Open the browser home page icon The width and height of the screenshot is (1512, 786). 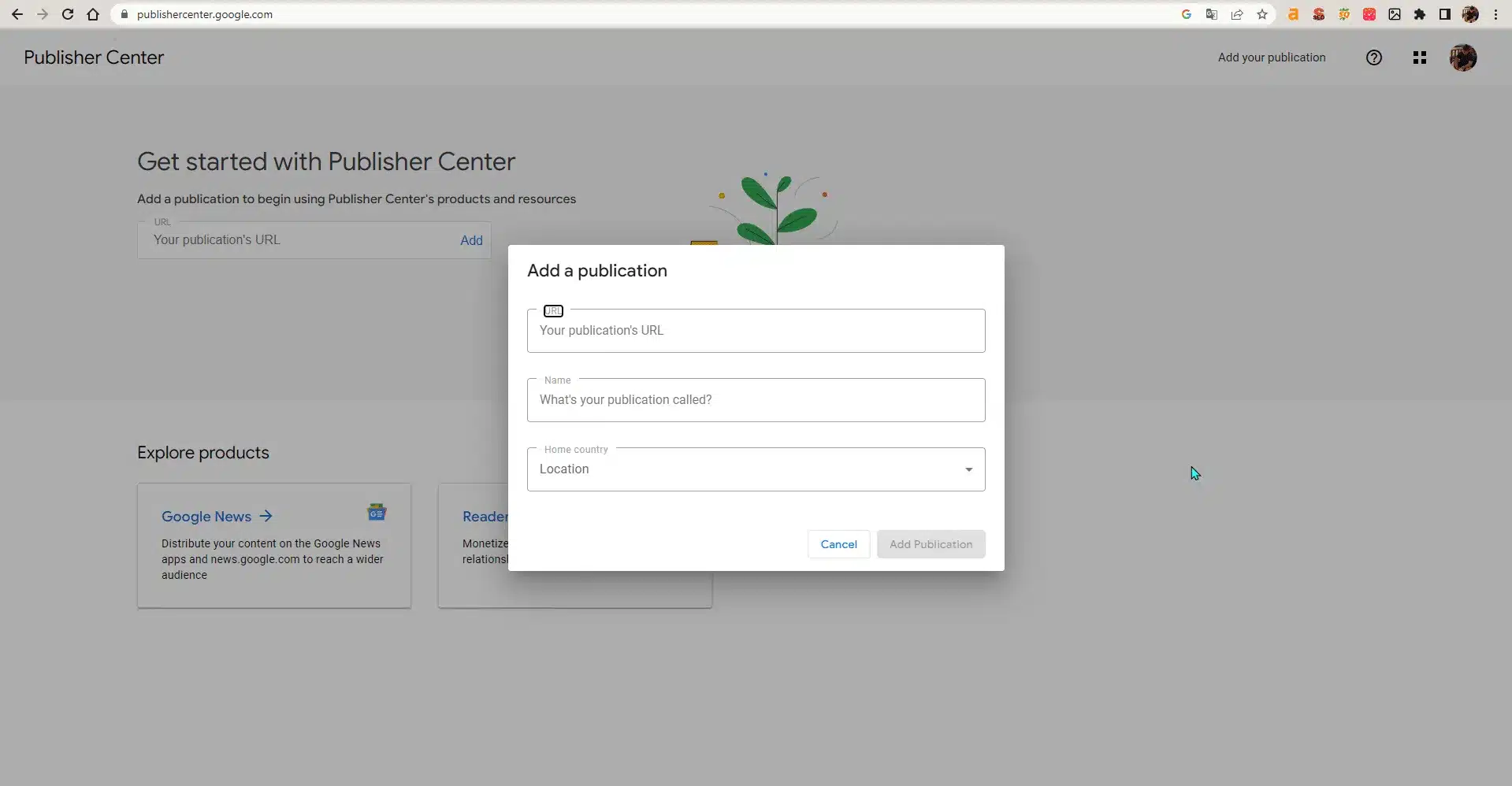pyautogui.click(x=93, y=14)
